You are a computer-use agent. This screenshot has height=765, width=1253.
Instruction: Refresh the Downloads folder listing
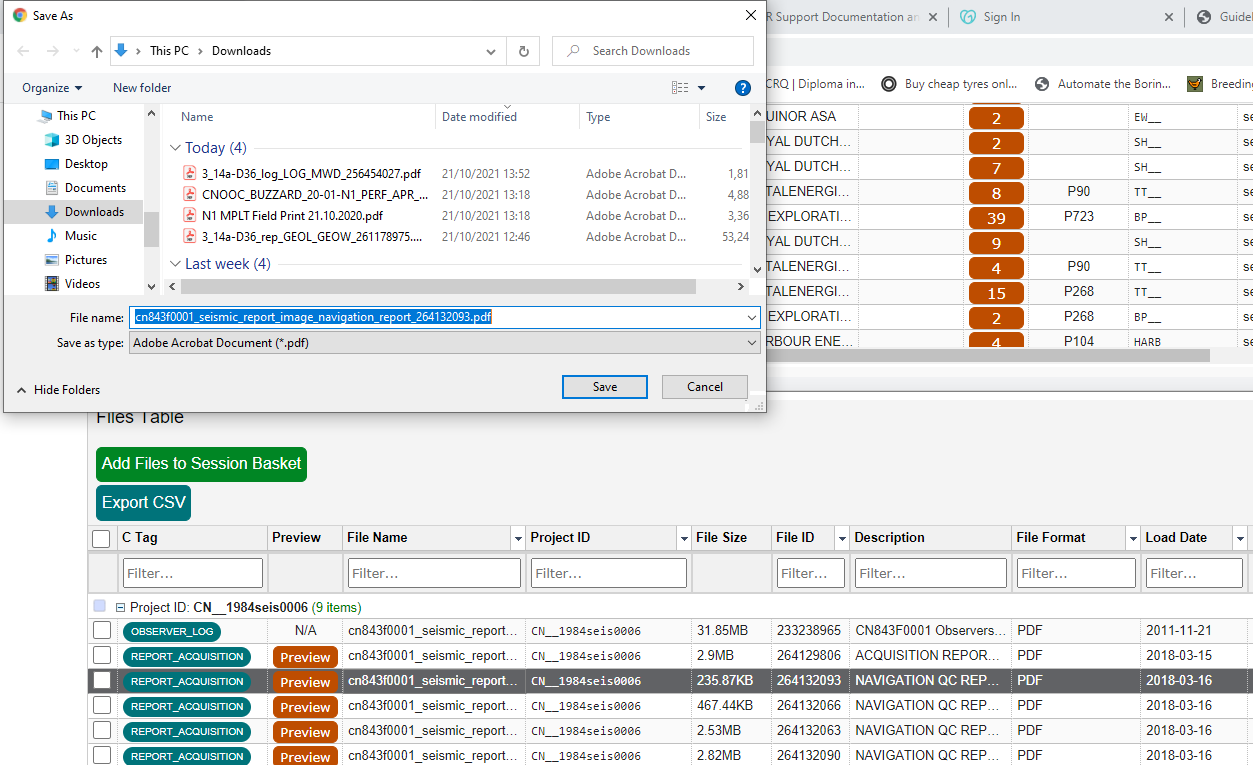[523, 51]
